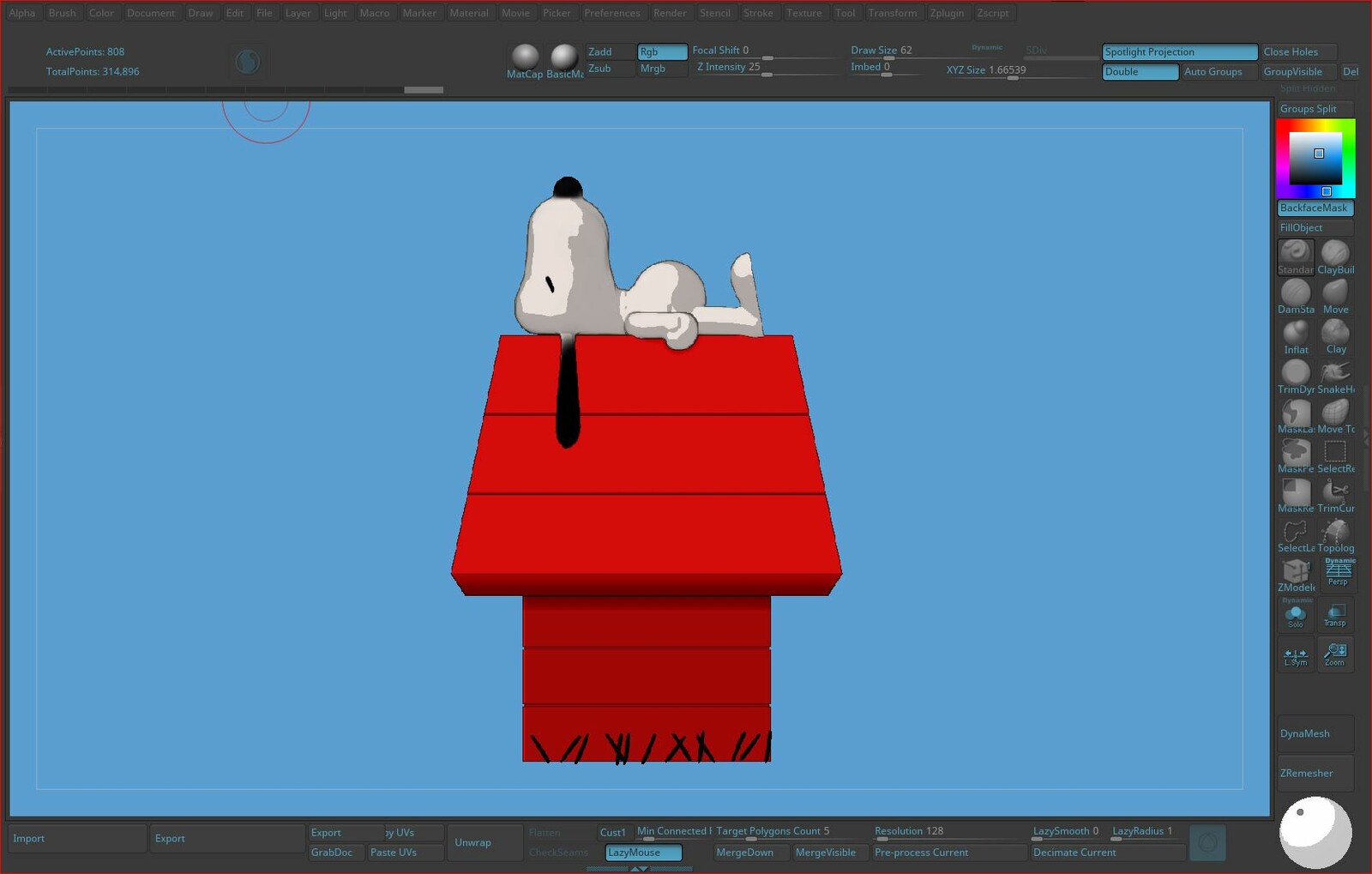The height and width of the screenshot is (874, 1372).
Task: Click the light direction sphere
Action: (1315, 832)
